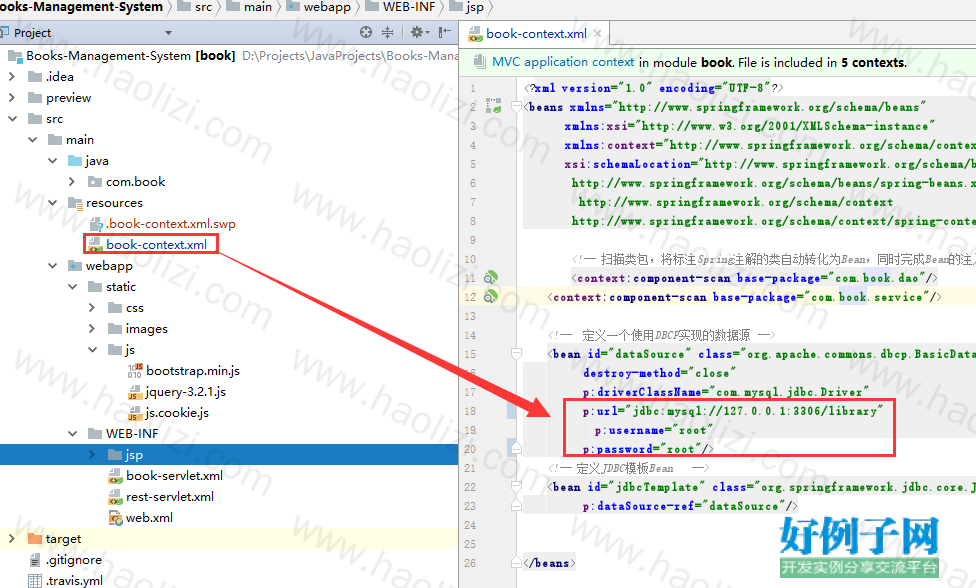Screen dimensions: 976x588
Task: Collapse the js folder
Action: pos(92,350)
